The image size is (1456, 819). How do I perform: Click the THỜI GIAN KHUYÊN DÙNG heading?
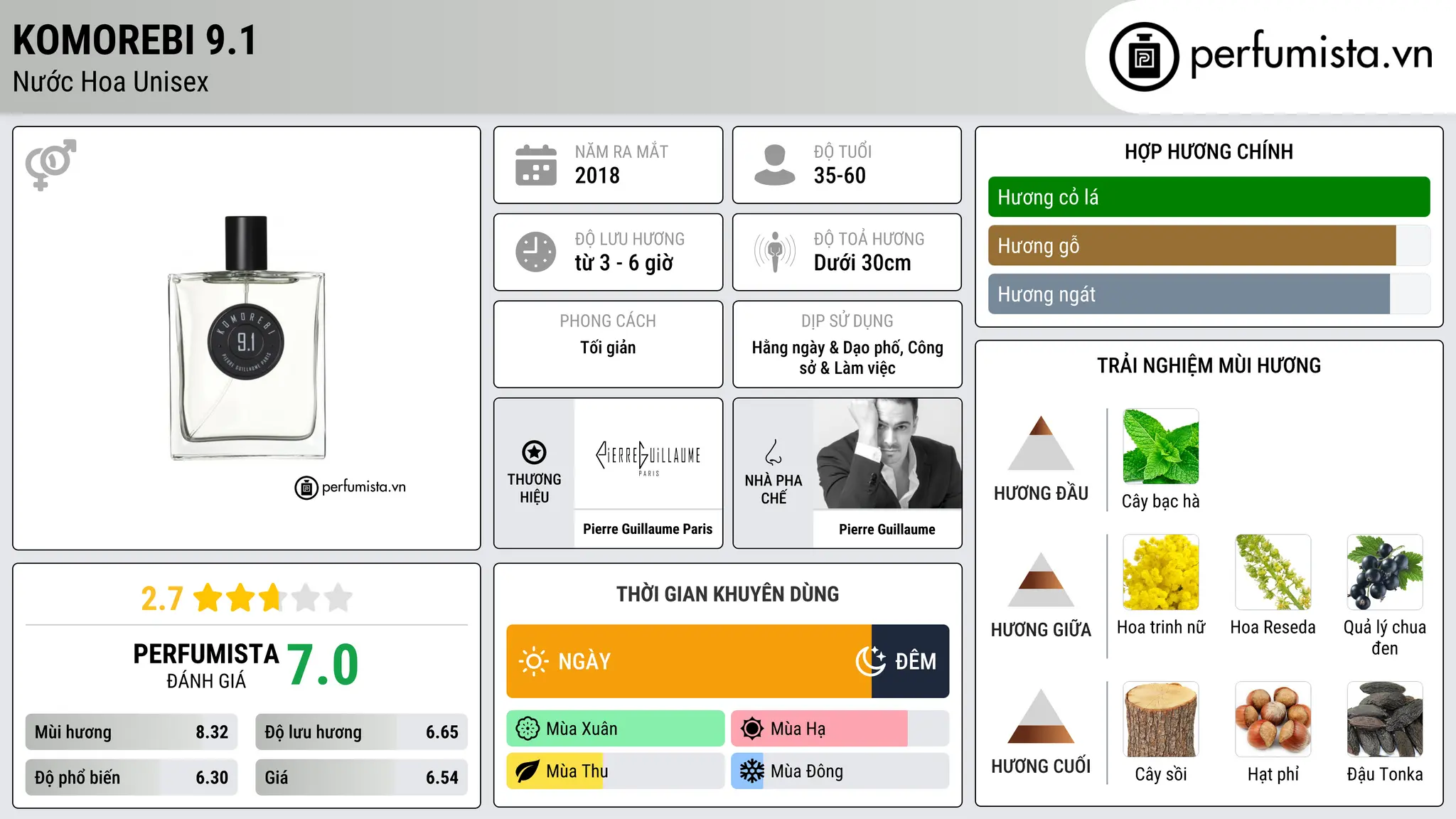coord(728,594)
